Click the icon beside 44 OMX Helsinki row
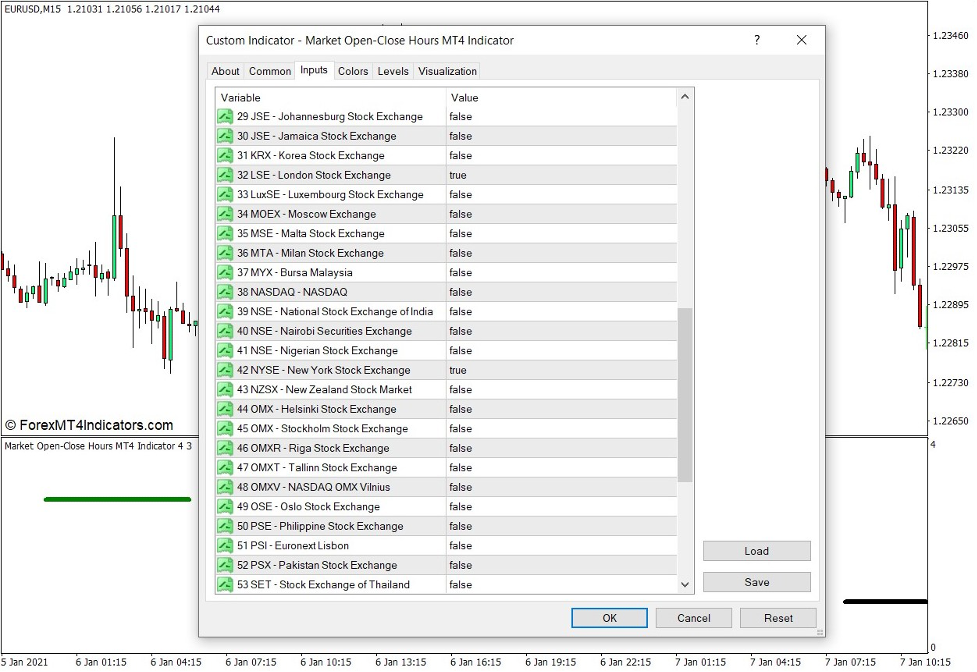 click(225, 409)
